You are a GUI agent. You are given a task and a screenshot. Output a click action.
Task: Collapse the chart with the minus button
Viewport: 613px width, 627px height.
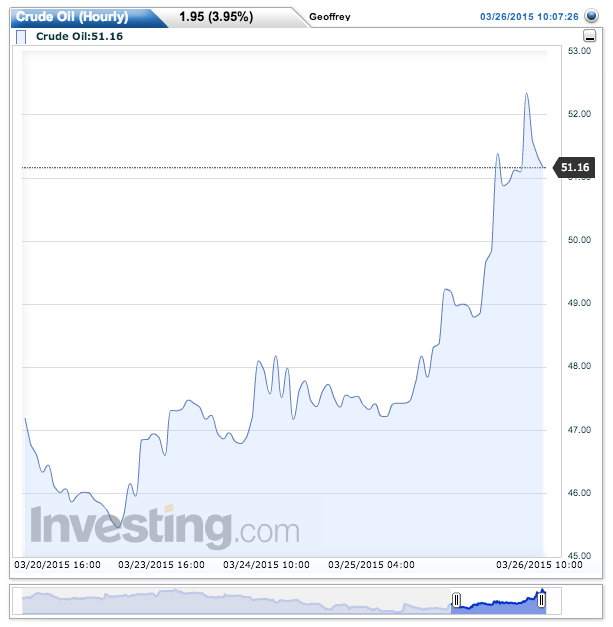click(589, 36)
